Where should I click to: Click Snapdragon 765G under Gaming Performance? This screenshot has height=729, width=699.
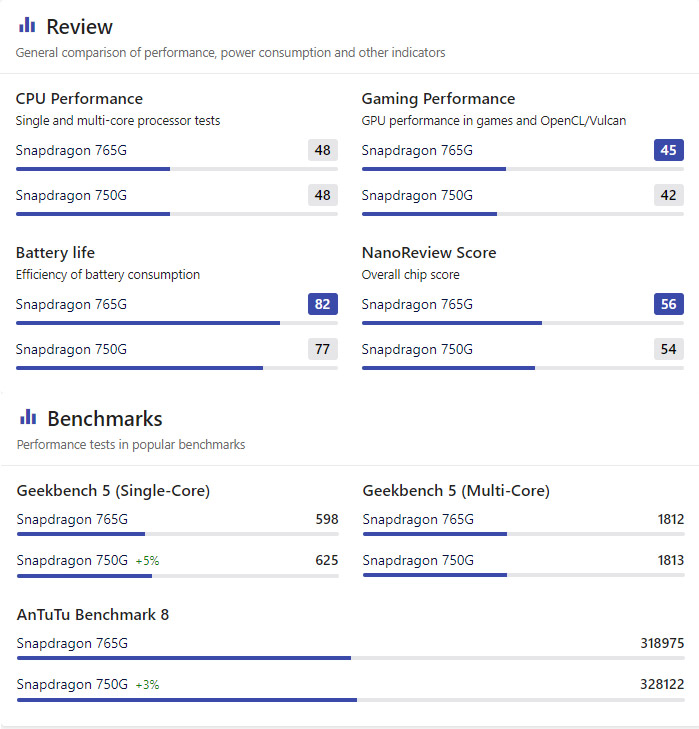coord(417,151)
